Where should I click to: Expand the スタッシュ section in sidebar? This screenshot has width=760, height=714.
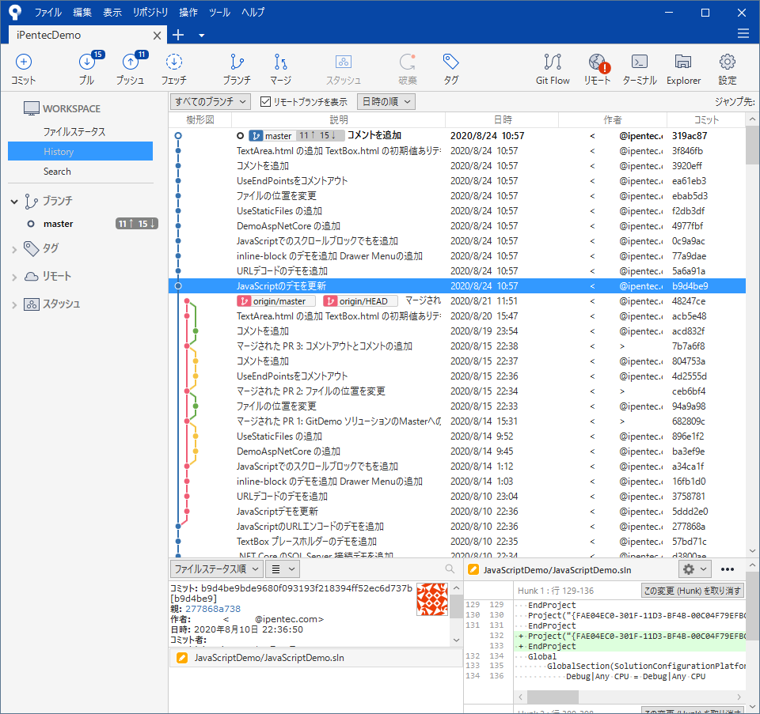(15, 304)
